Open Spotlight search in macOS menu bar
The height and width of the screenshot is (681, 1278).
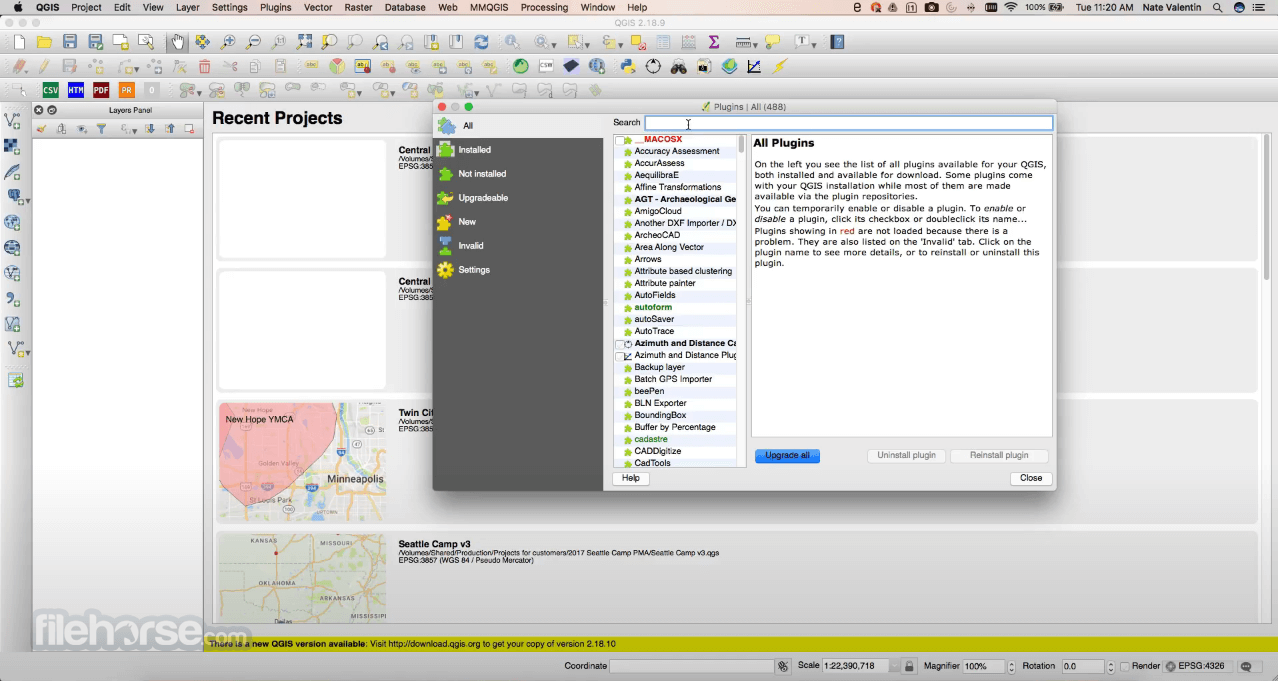coord(1217,7)
